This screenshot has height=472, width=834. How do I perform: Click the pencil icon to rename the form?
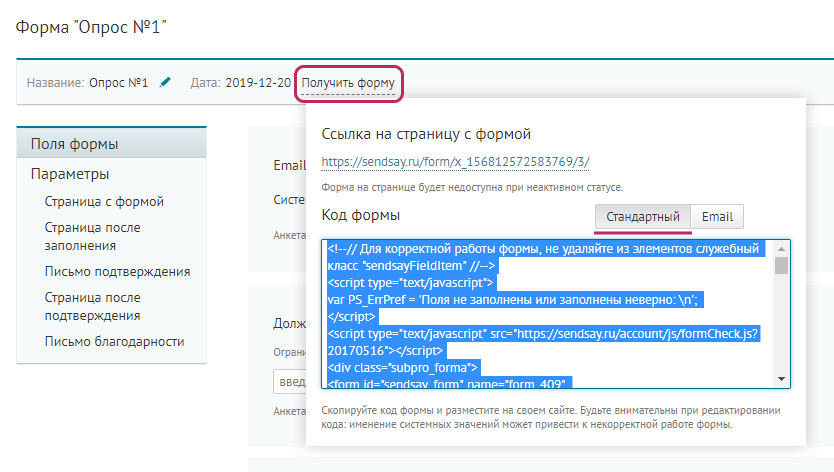click(x=165, y=82)
